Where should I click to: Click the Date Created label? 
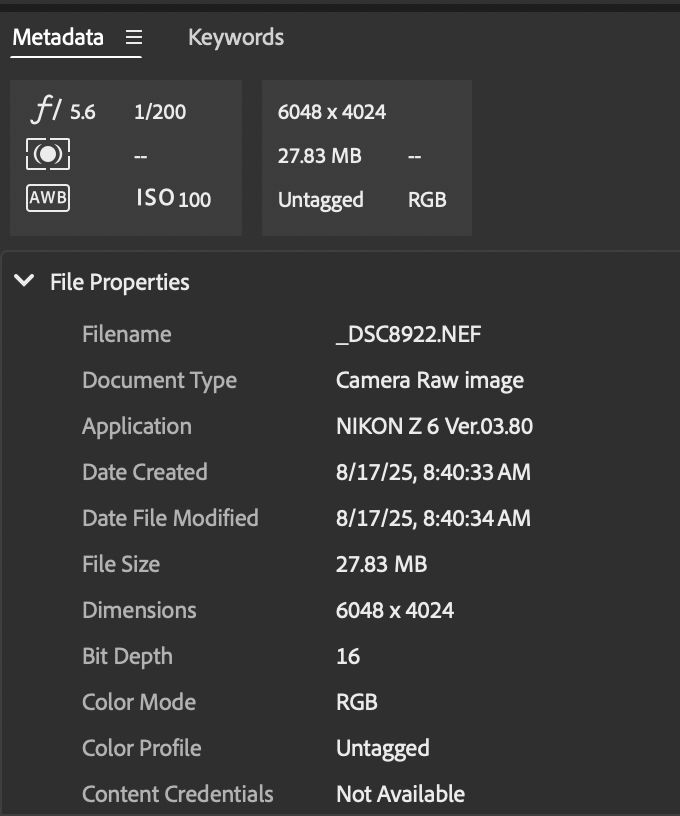145,472
